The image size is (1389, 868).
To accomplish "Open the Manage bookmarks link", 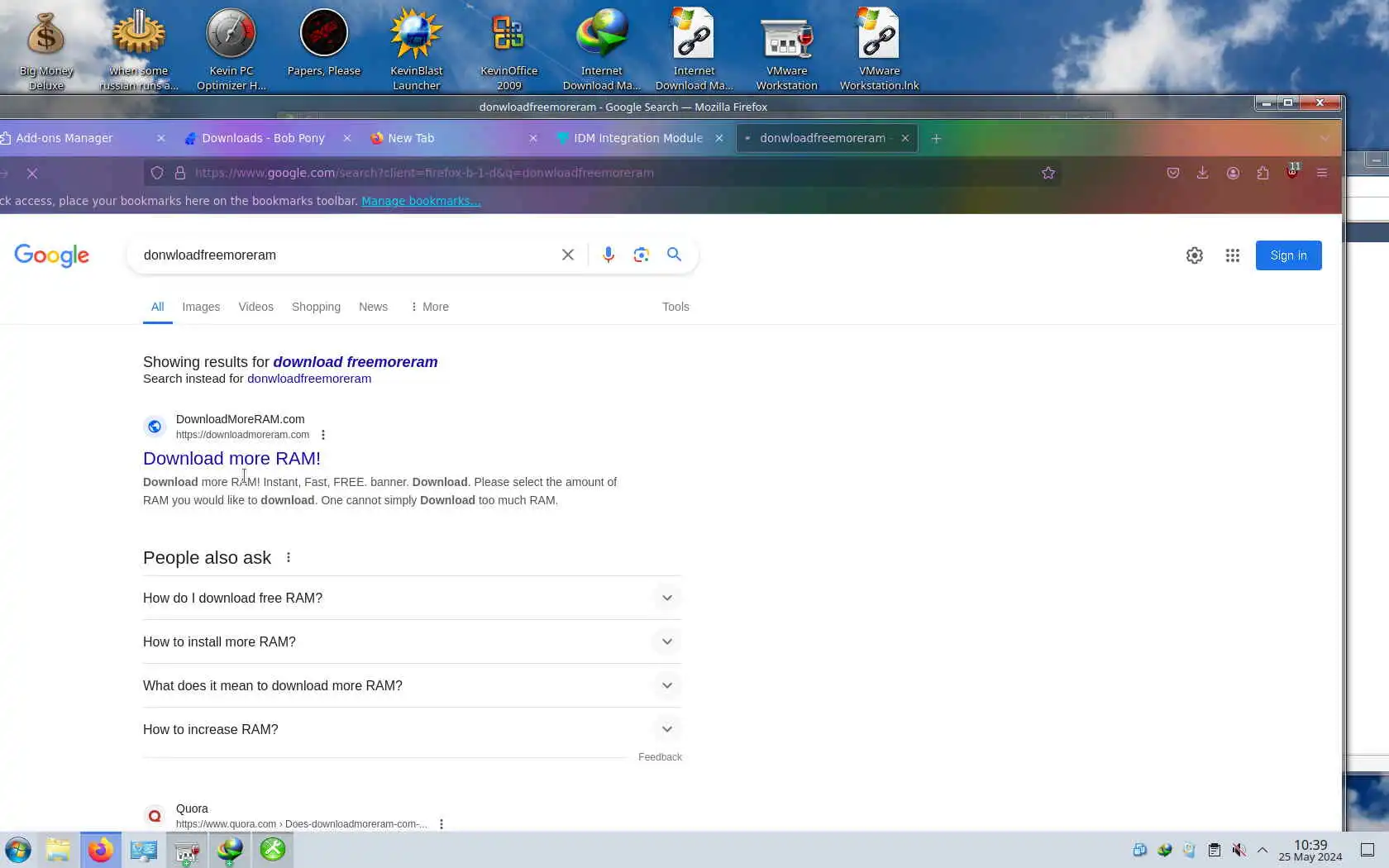I will [421, 201].
